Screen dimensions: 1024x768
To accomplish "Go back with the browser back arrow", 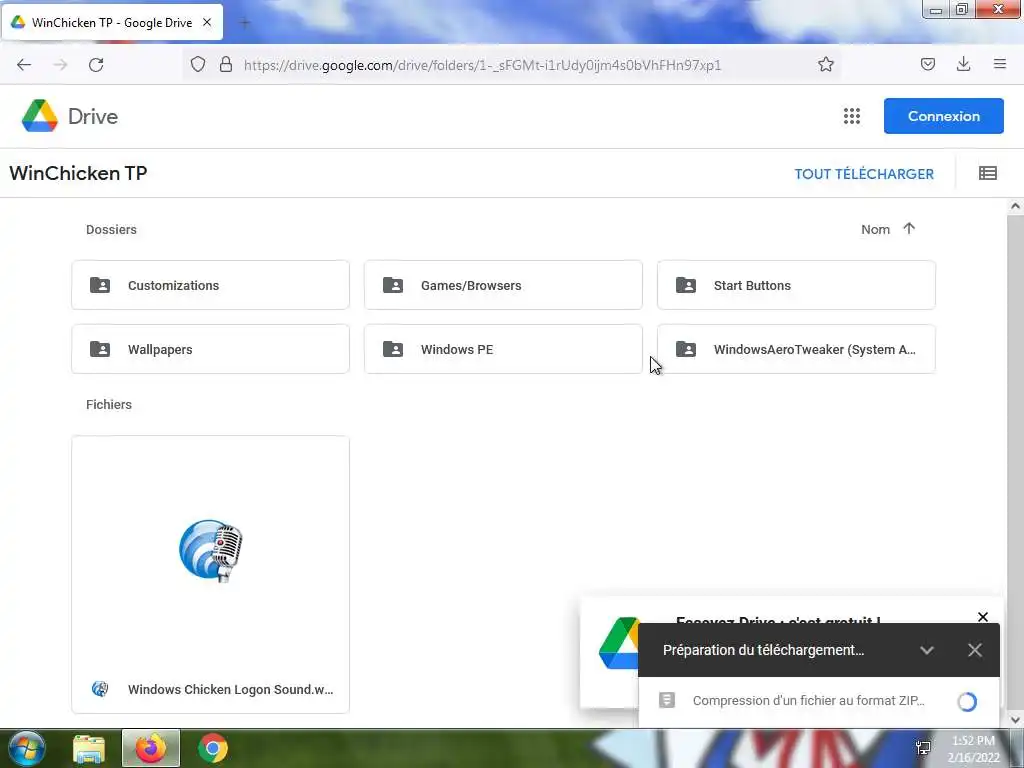I will (24, 65).
